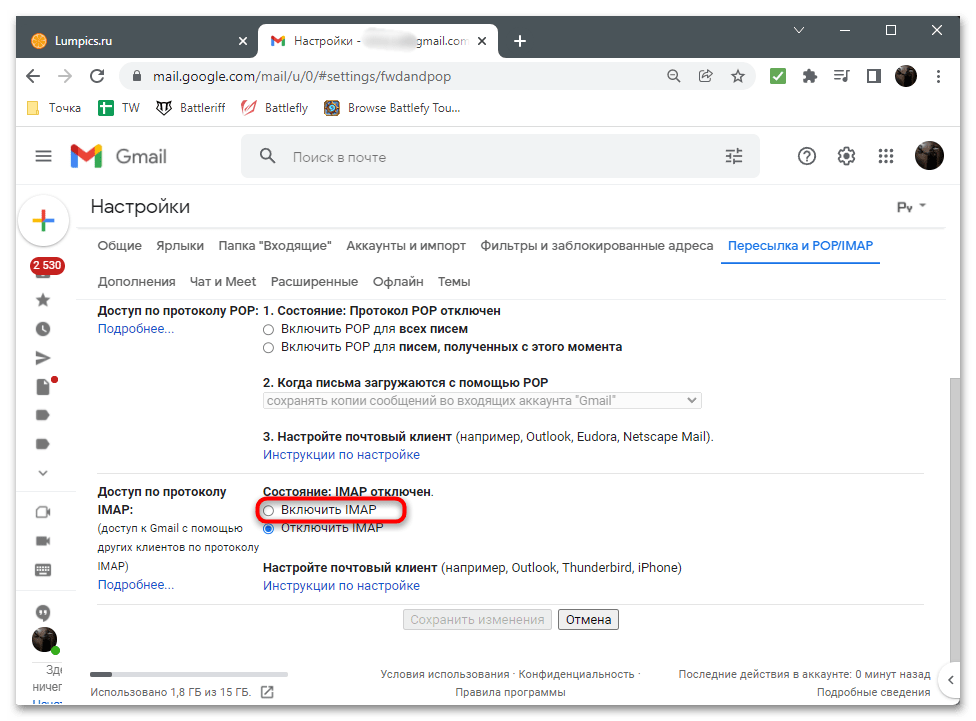The image size is (976, 721).
Task: Open IMAP configuration instructions link
Action: pos(341,586)
